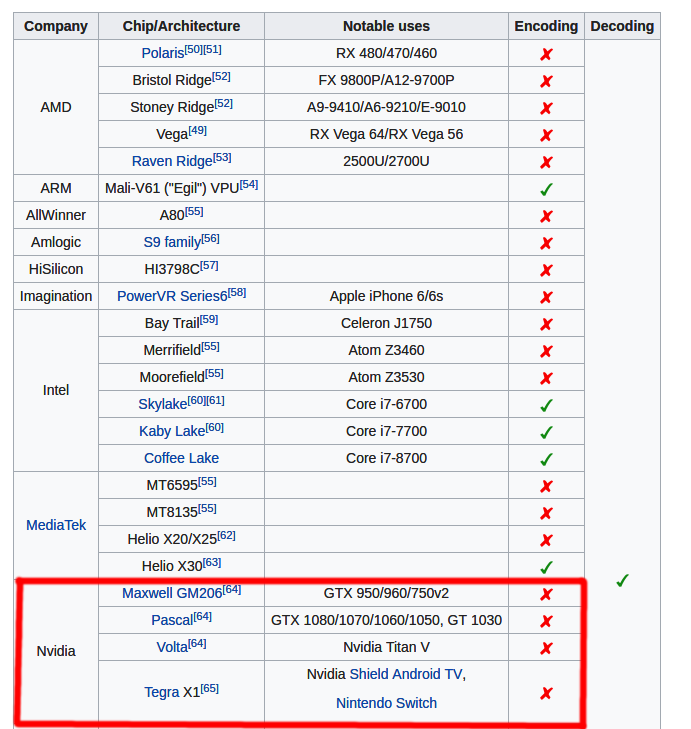The height and width of the screenshot is (729, 691).
Task: Click the encoding X for Tegra X1
Action: pos(546,694)
